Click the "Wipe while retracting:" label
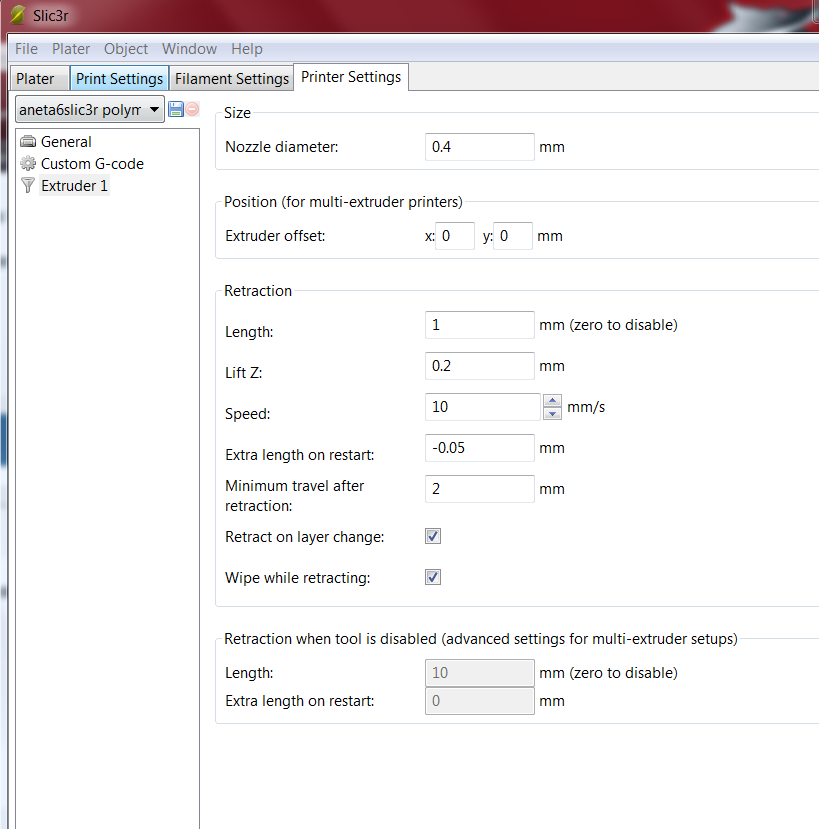The height and width of the screenshot is (829, 819). (297, 578)
